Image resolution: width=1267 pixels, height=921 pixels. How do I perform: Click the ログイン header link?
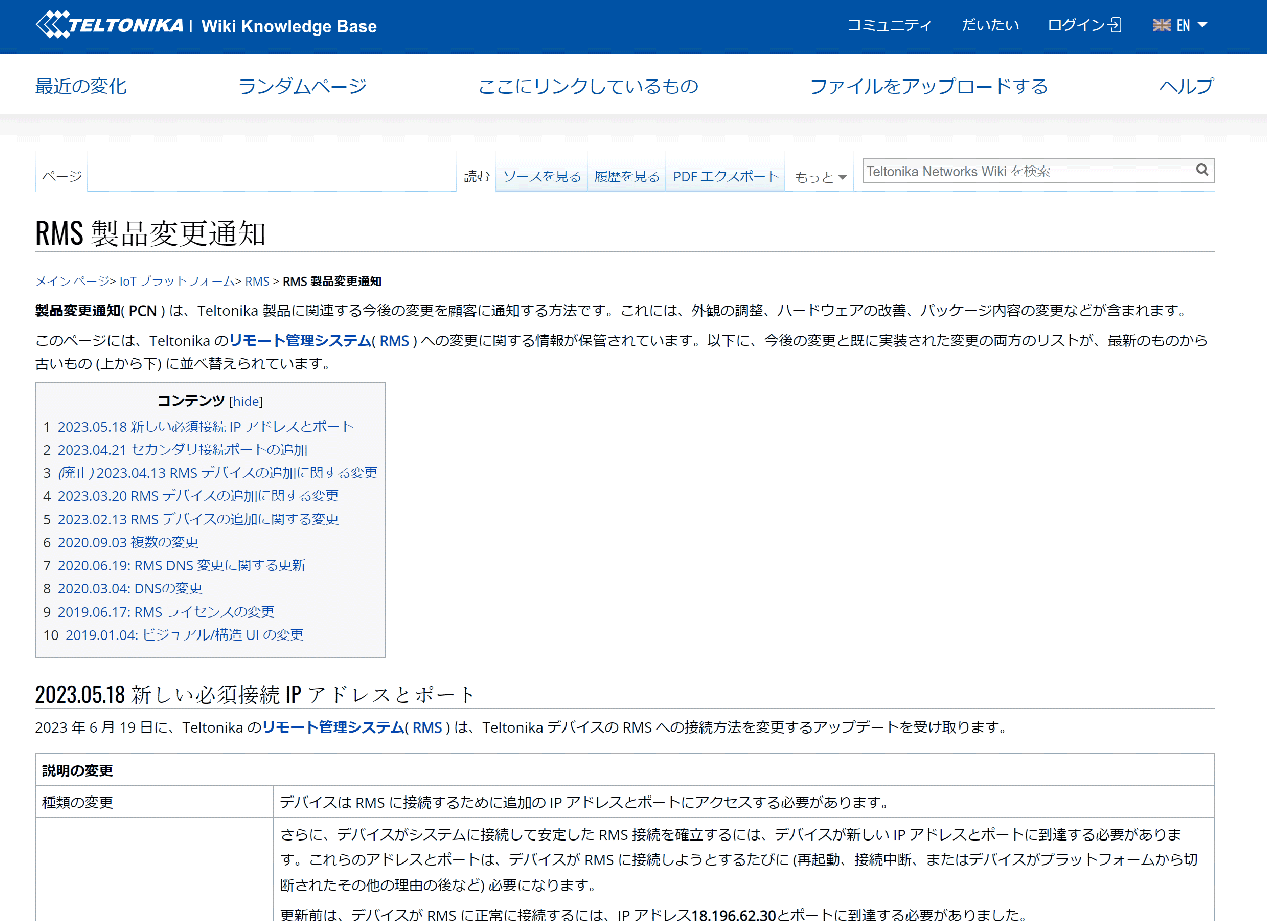click(1076, 25)
